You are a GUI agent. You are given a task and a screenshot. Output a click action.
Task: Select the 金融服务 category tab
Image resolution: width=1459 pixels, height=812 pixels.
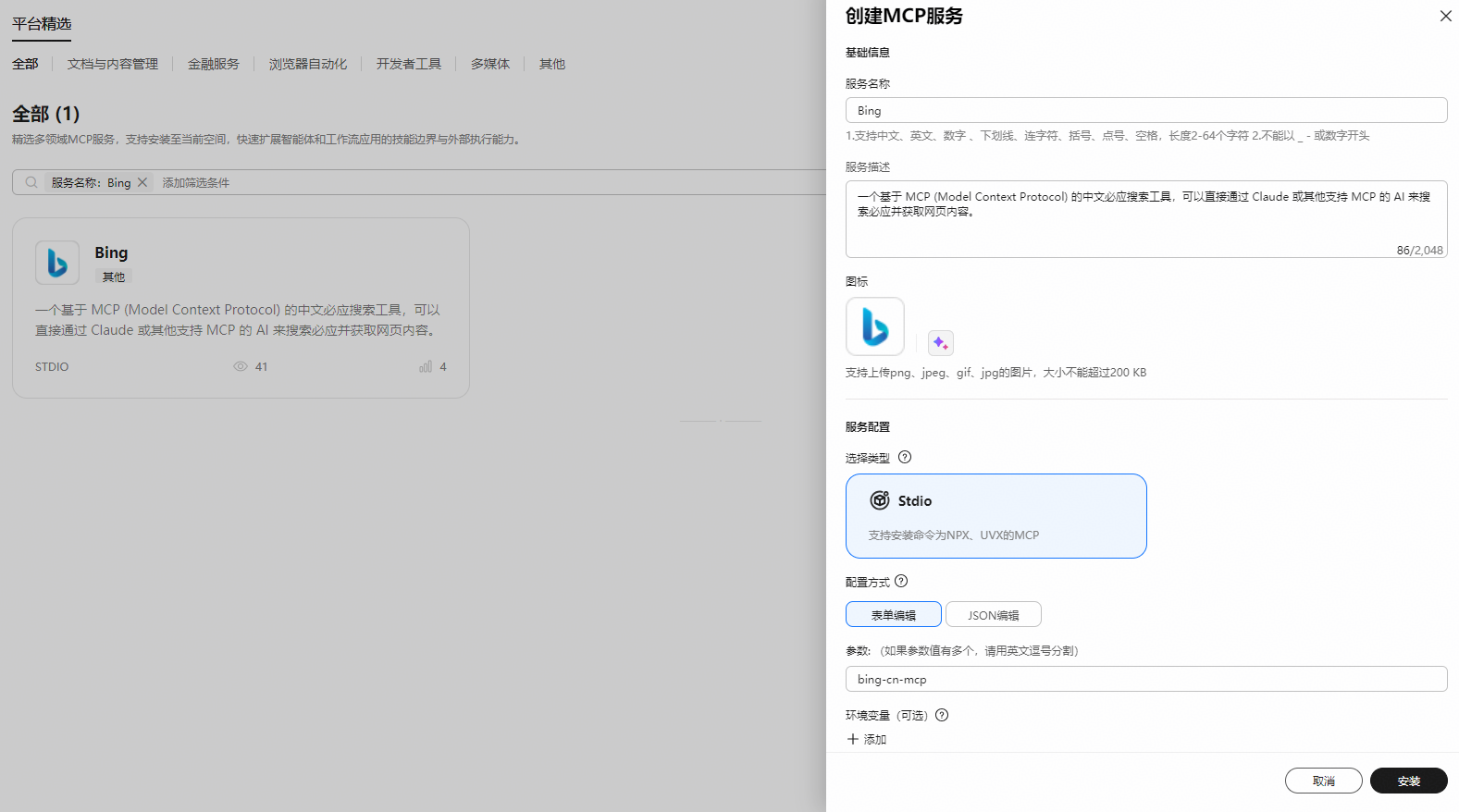click(214, 64)
